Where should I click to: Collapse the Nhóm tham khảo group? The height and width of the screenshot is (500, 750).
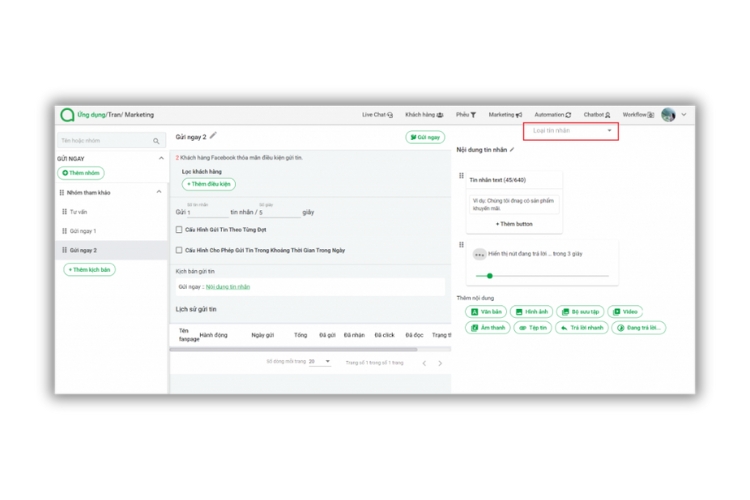[x=158, y=192]
